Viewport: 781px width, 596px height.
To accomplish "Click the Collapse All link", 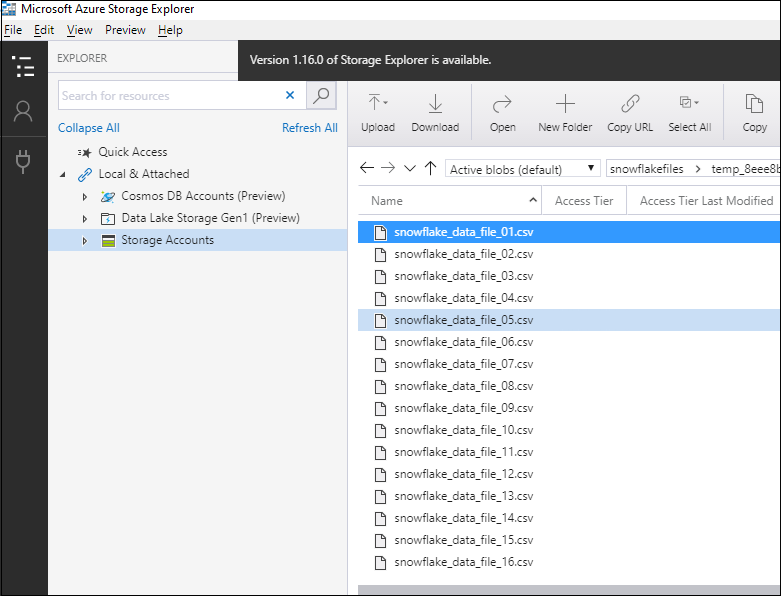I will (x=89, y=128).
